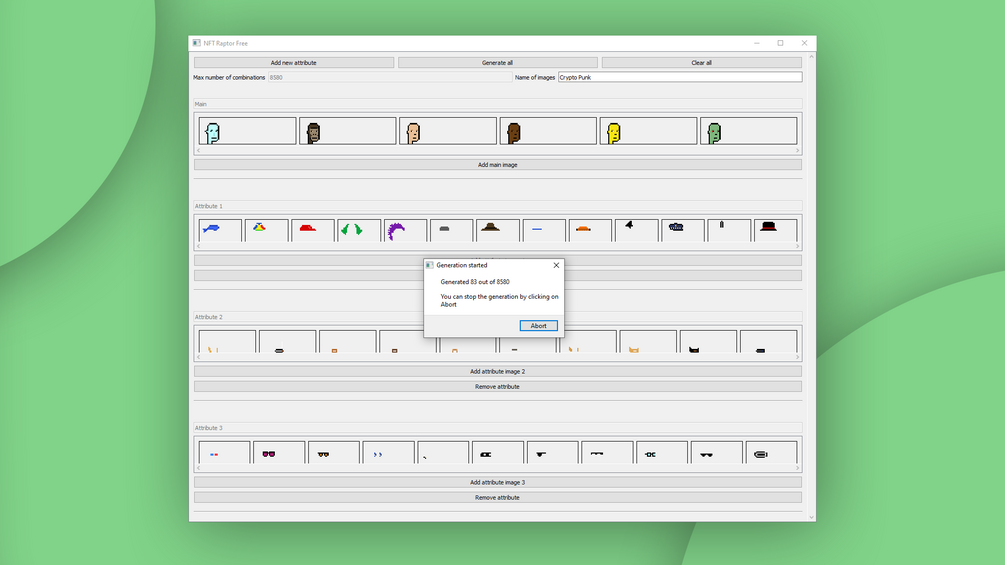Focus the Name of images field
Screen dimensions: 1005x565
tap(680, 78)
